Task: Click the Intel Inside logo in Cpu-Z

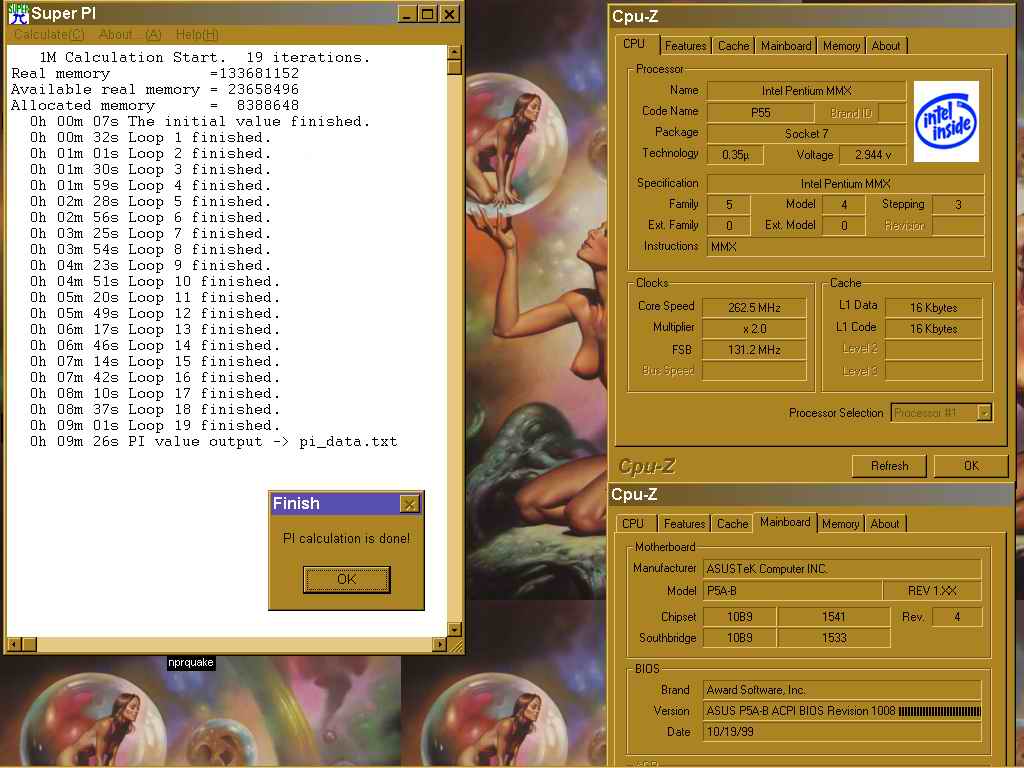Action: tap(946, 121)
